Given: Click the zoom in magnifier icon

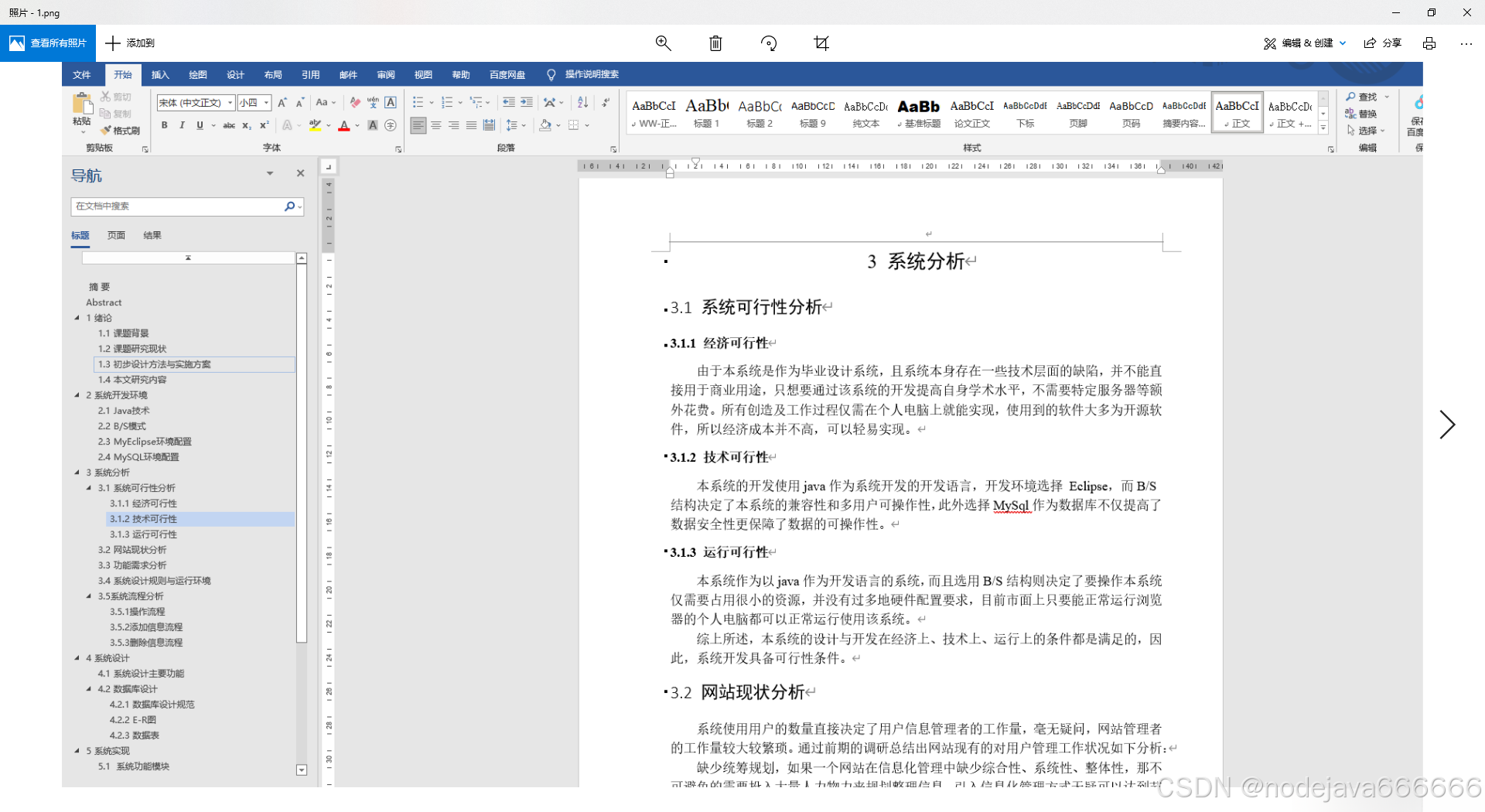Looking at the screenshot, I should click(x=663, y=43).
